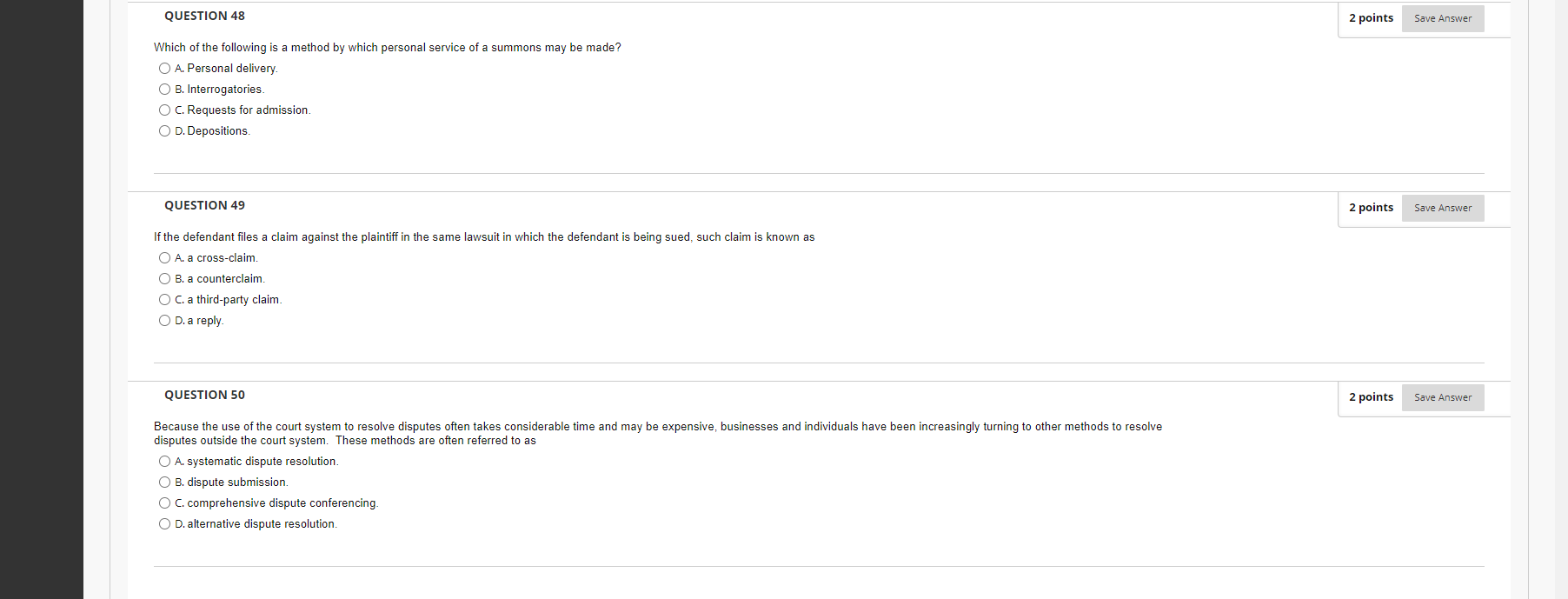Select option A a cross-claim

pyautogui.click(x=164, y=257)
